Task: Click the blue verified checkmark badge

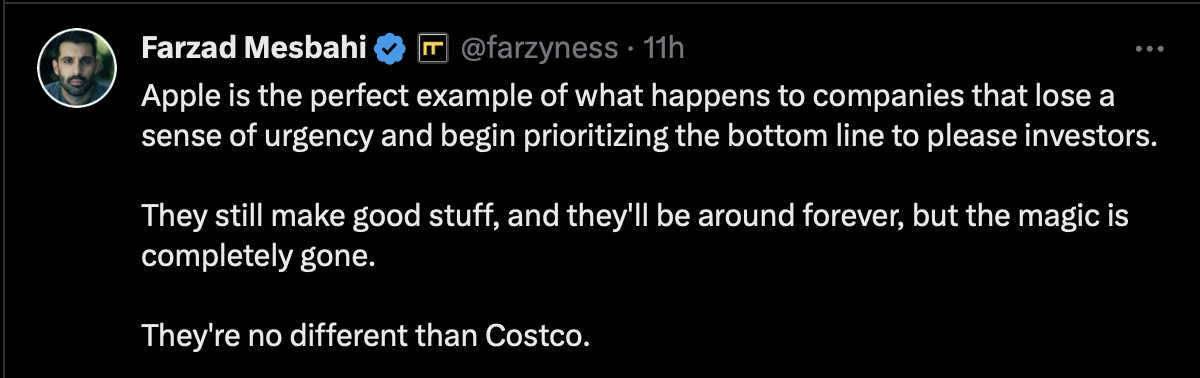Action: pos(390,47)
